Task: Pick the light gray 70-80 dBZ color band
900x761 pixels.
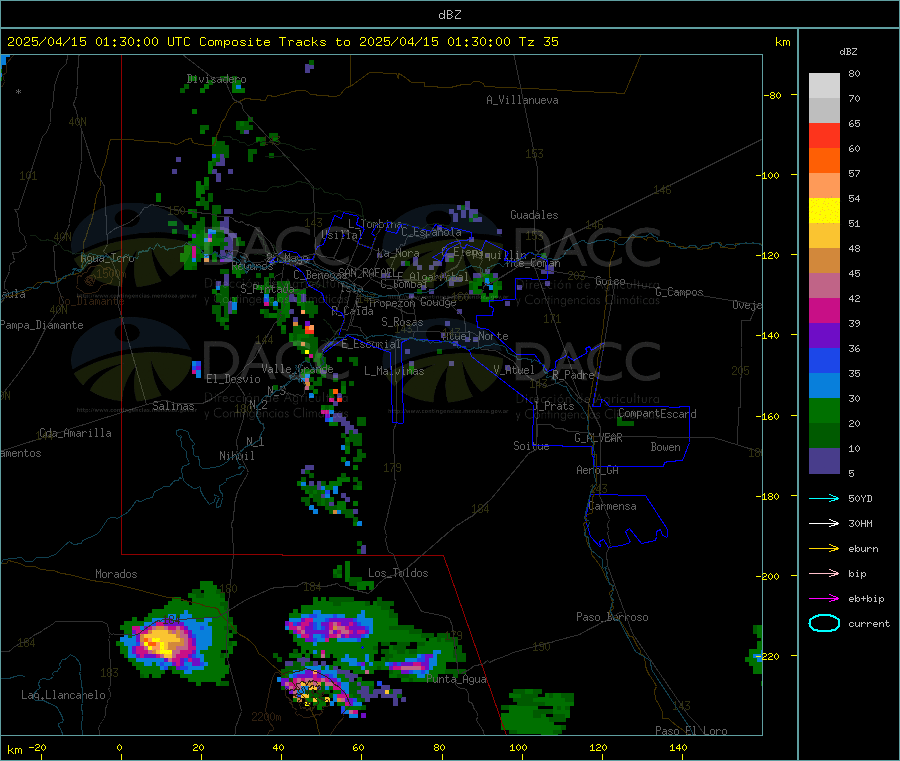Action: pyautogui.click(x=824, y=86)
